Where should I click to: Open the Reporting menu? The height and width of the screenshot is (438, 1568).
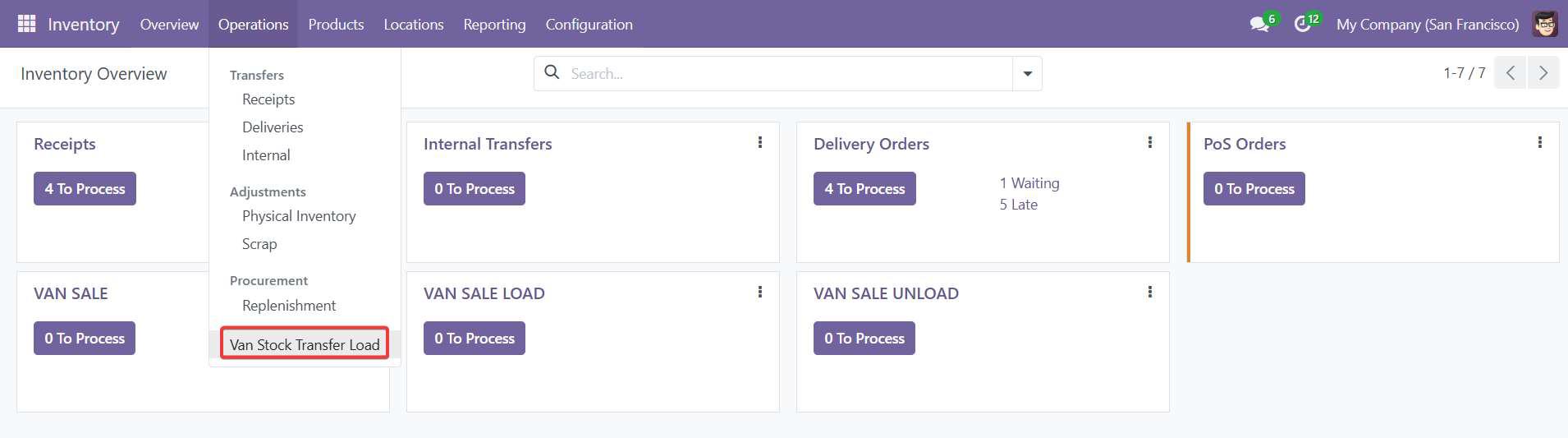494,25
